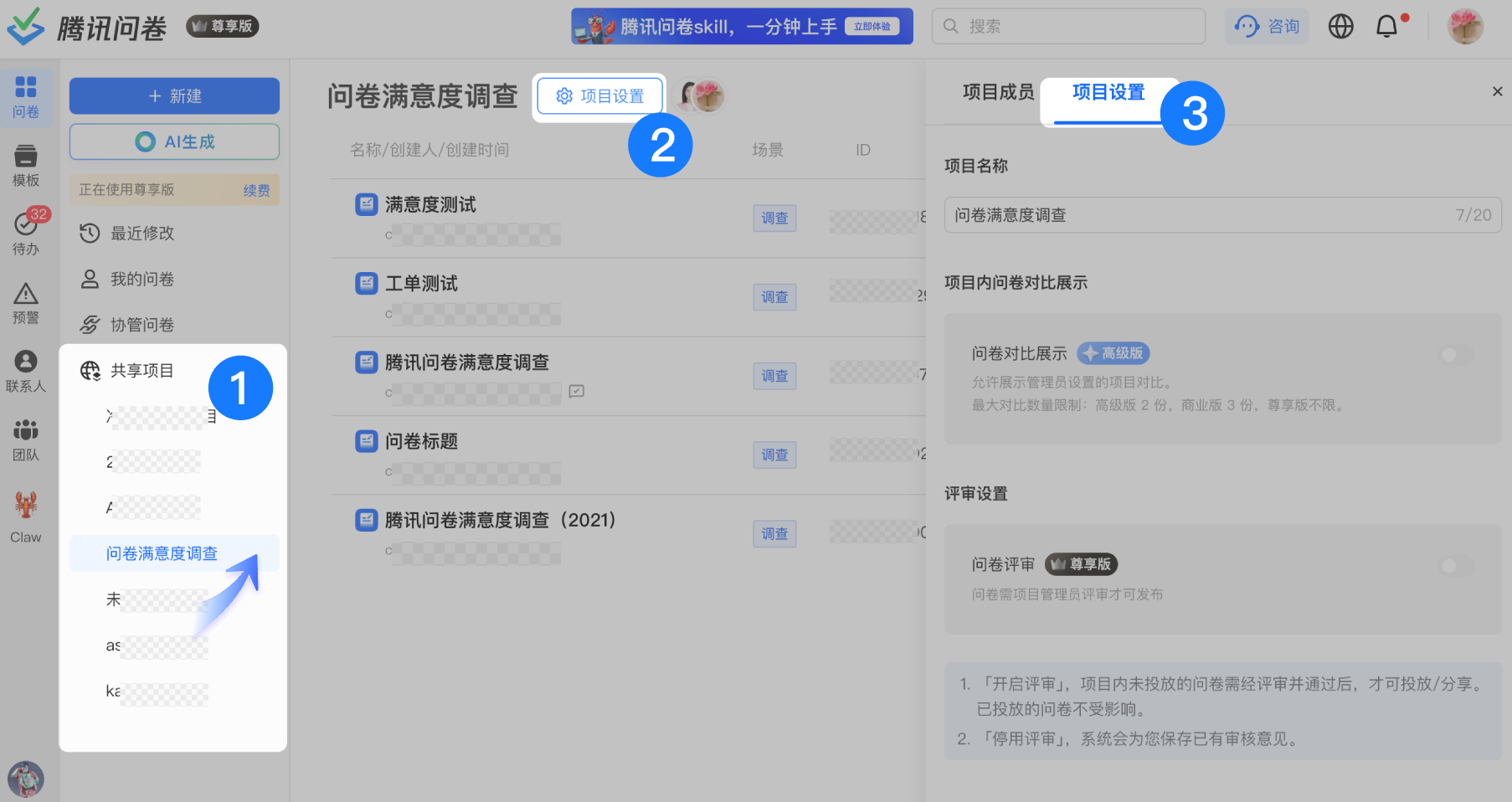Select the 问卷满意度调查 shared project
This screenshot has width=1512, height=802.
click(174, 553)
